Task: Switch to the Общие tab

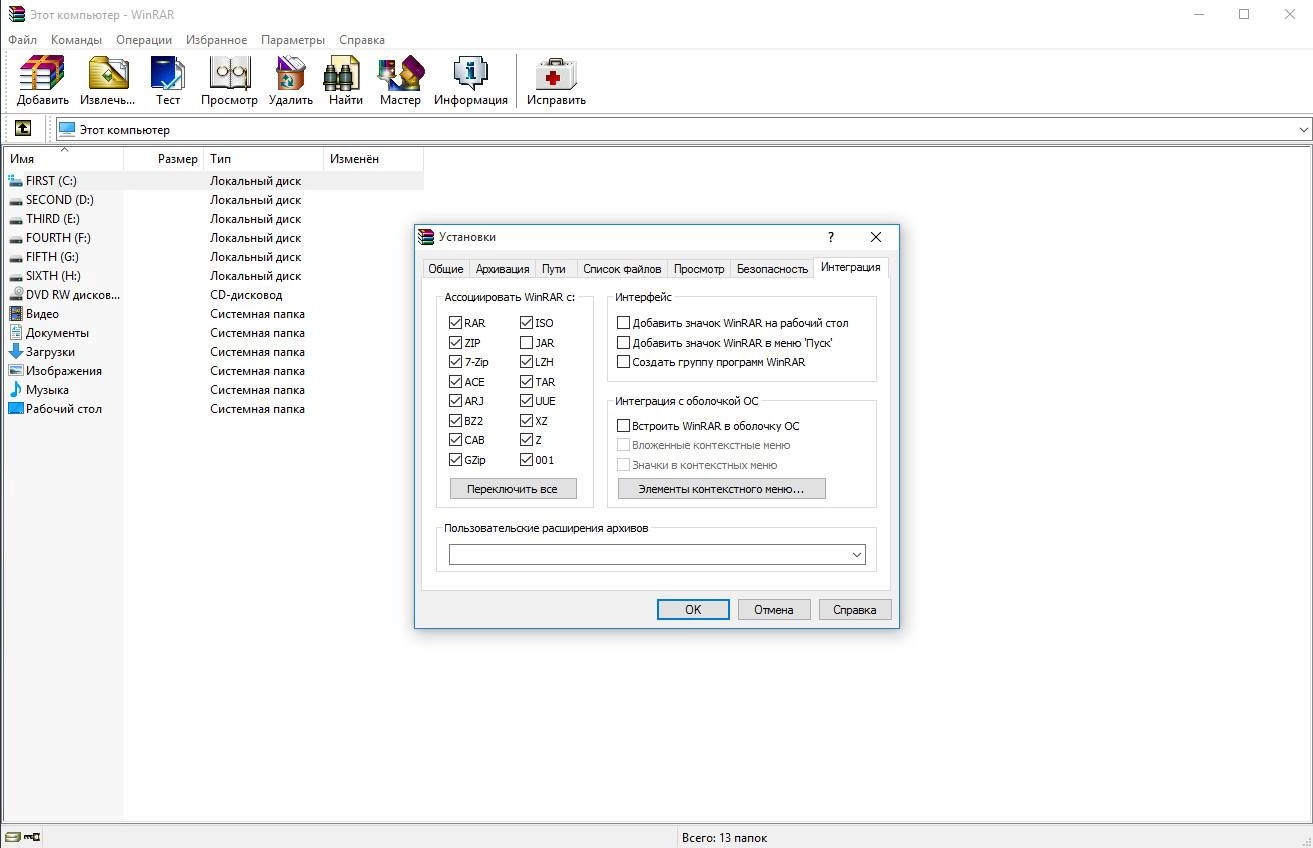Action: pyautogui.click(x=446, y=269)
